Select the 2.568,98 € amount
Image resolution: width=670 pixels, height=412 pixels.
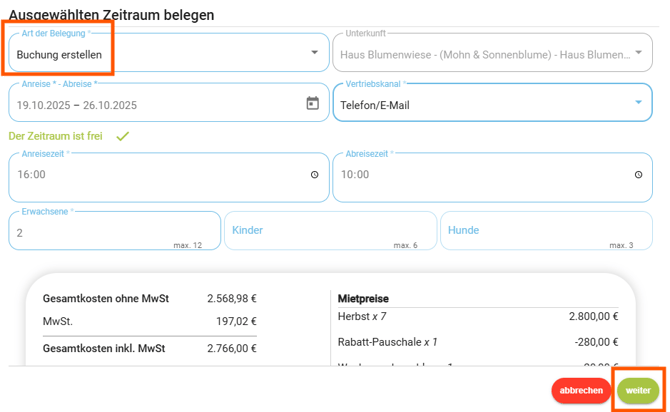click(x=232, y=299)
